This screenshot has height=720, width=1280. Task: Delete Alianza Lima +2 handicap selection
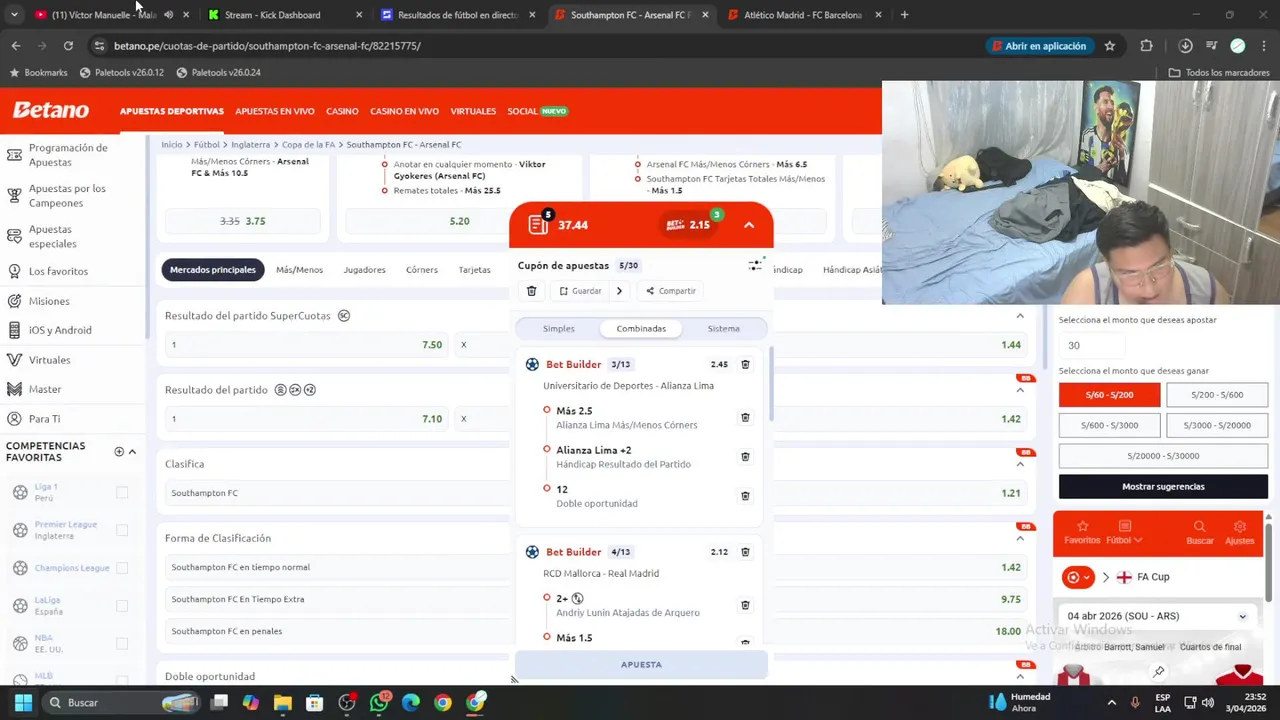pos(745,457)
